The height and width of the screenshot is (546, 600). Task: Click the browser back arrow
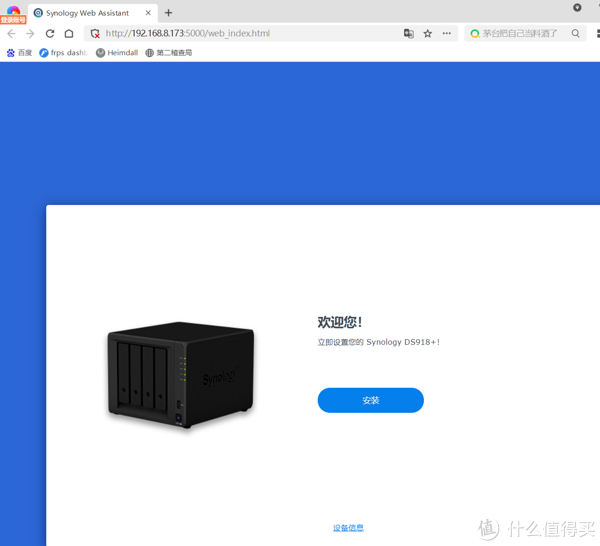tap(11, 34)
